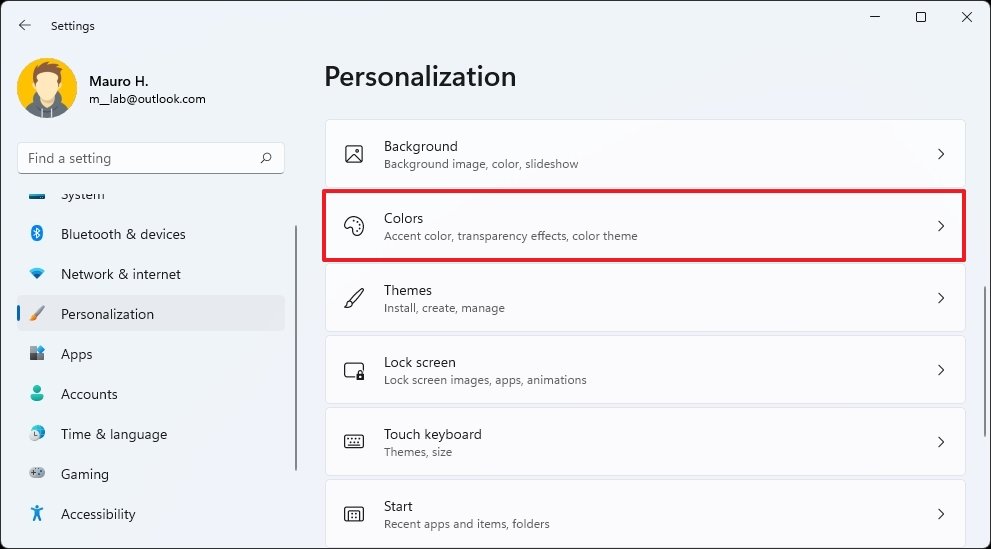This screenshot has width=991, height=549.
Task: Open Apps section
Action: coord(150,354)
